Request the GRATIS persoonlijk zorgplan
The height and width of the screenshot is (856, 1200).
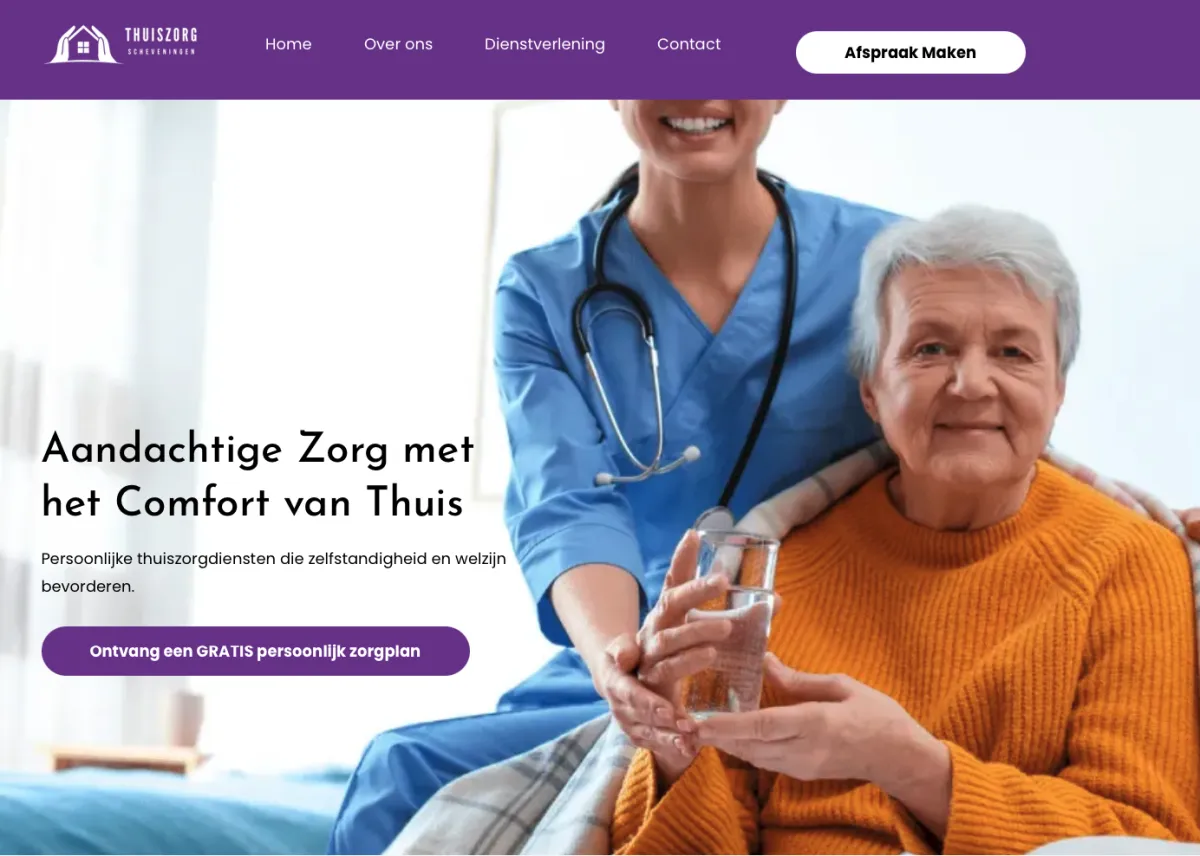pyautogui.click(x=255, y=651)
